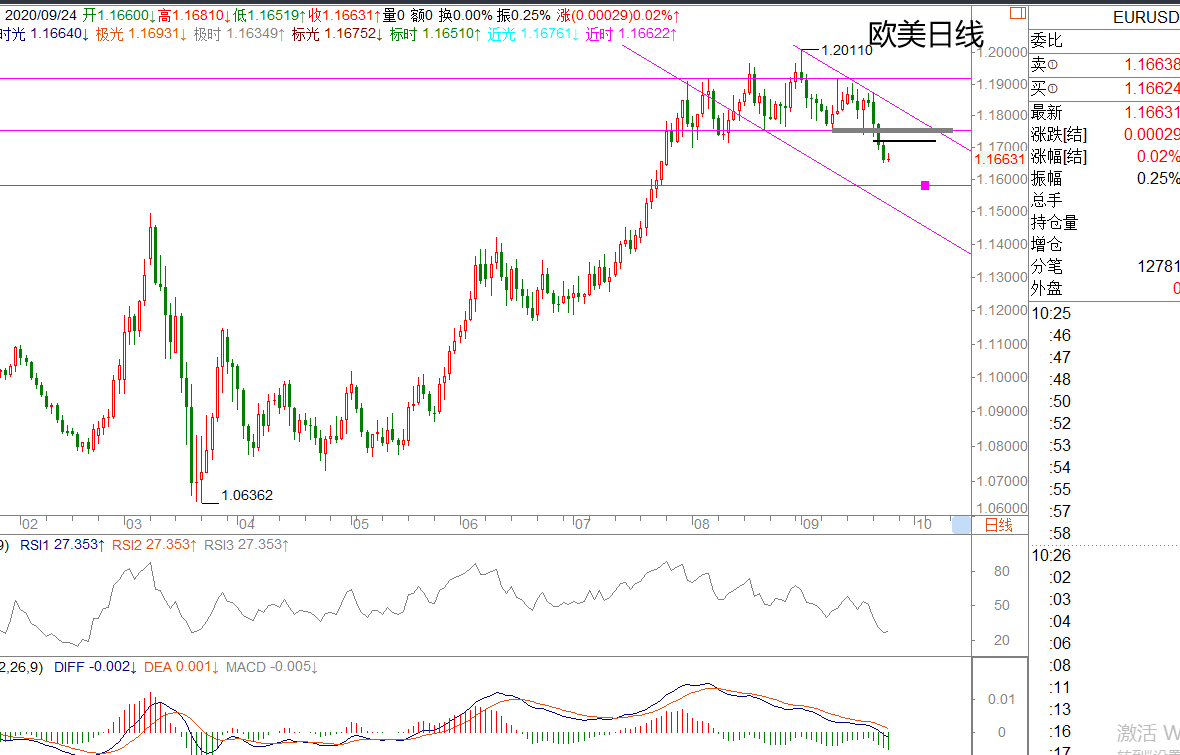Click the 日线 period button
The height and width of the screenshot is (755, 1180).
click(999, 525)
